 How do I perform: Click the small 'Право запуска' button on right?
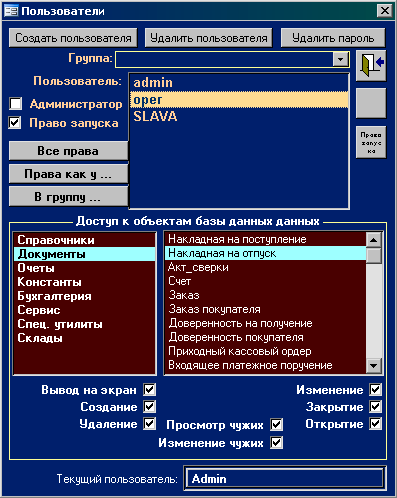pyautogui.click(x=371, y=142)
